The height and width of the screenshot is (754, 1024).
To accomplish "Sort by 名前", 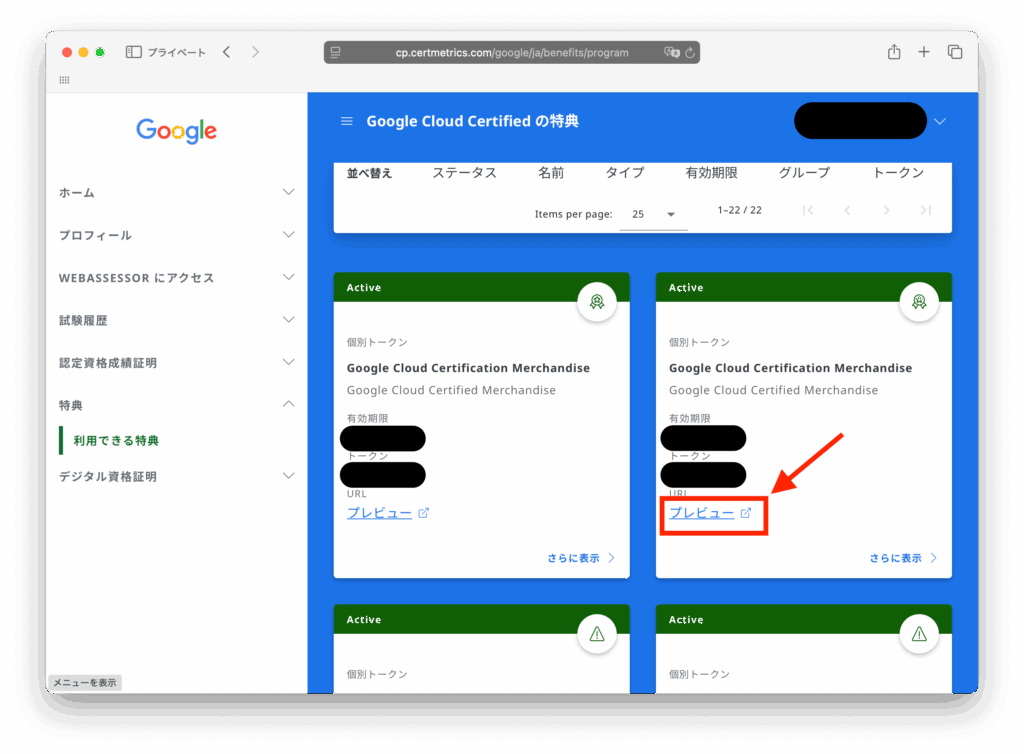I will pos(551,173).
